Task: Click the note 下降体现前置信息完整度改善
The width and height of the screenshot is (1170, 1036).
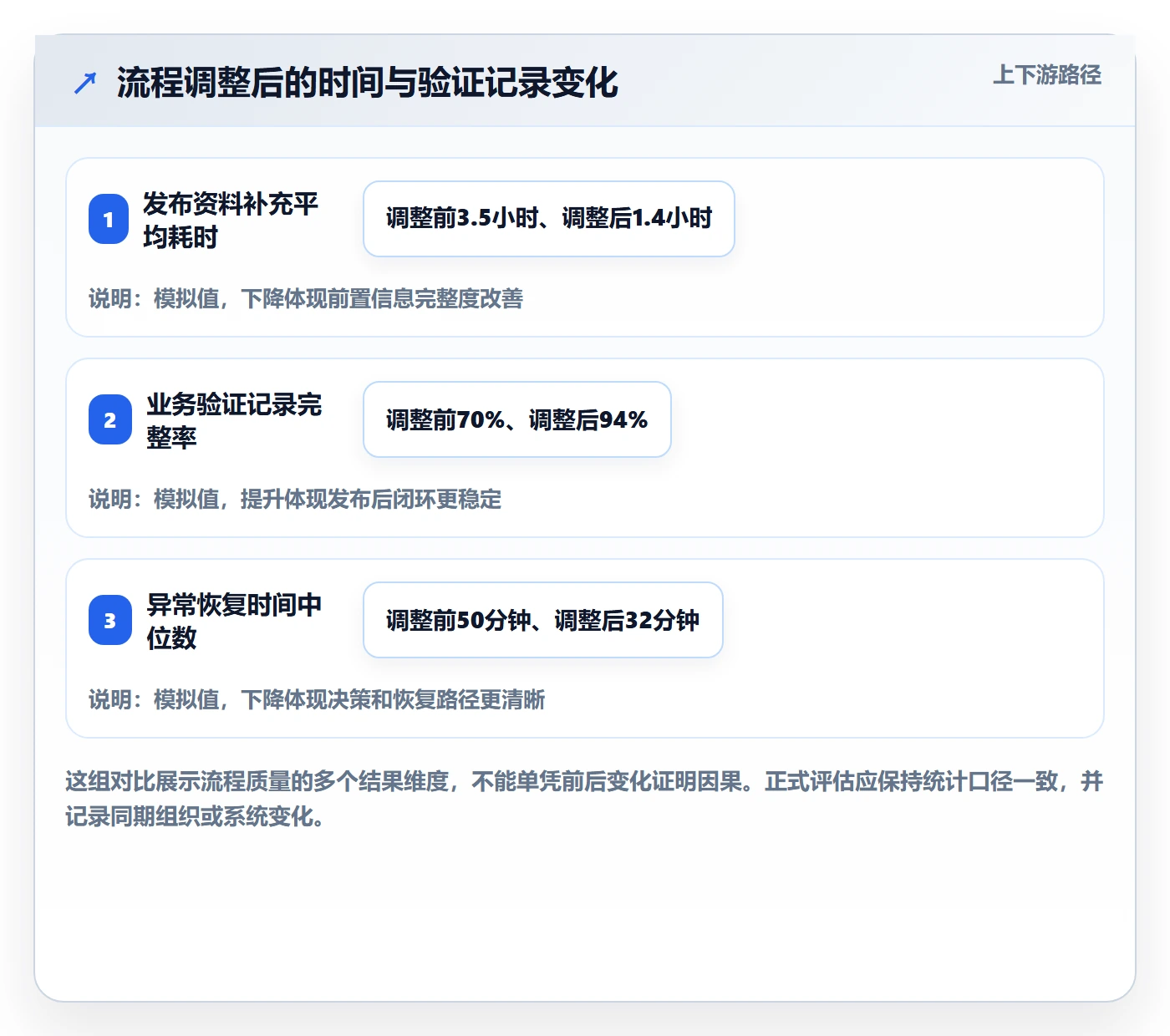Action: point(382,298)
